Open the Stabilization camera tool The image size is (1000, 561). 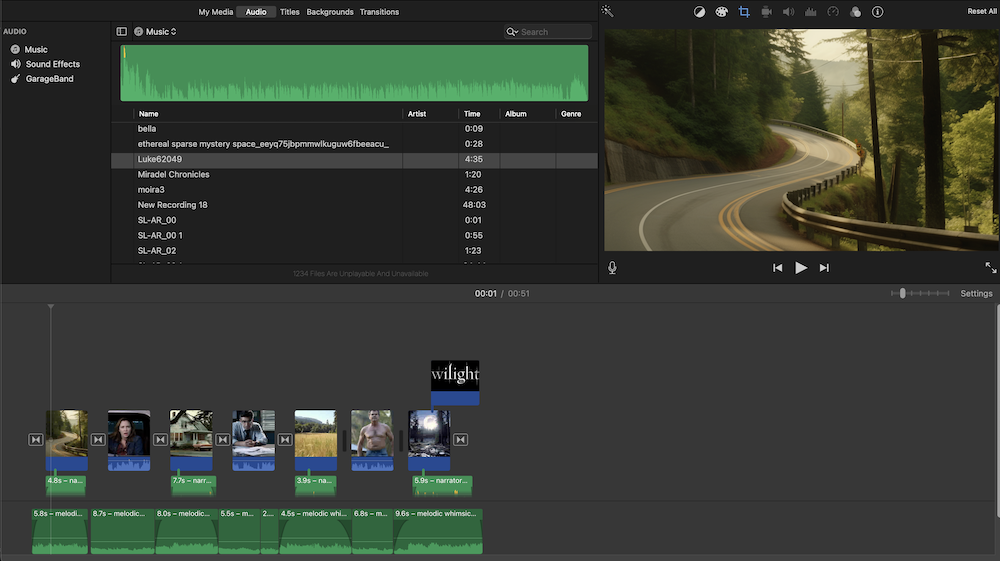767,11
